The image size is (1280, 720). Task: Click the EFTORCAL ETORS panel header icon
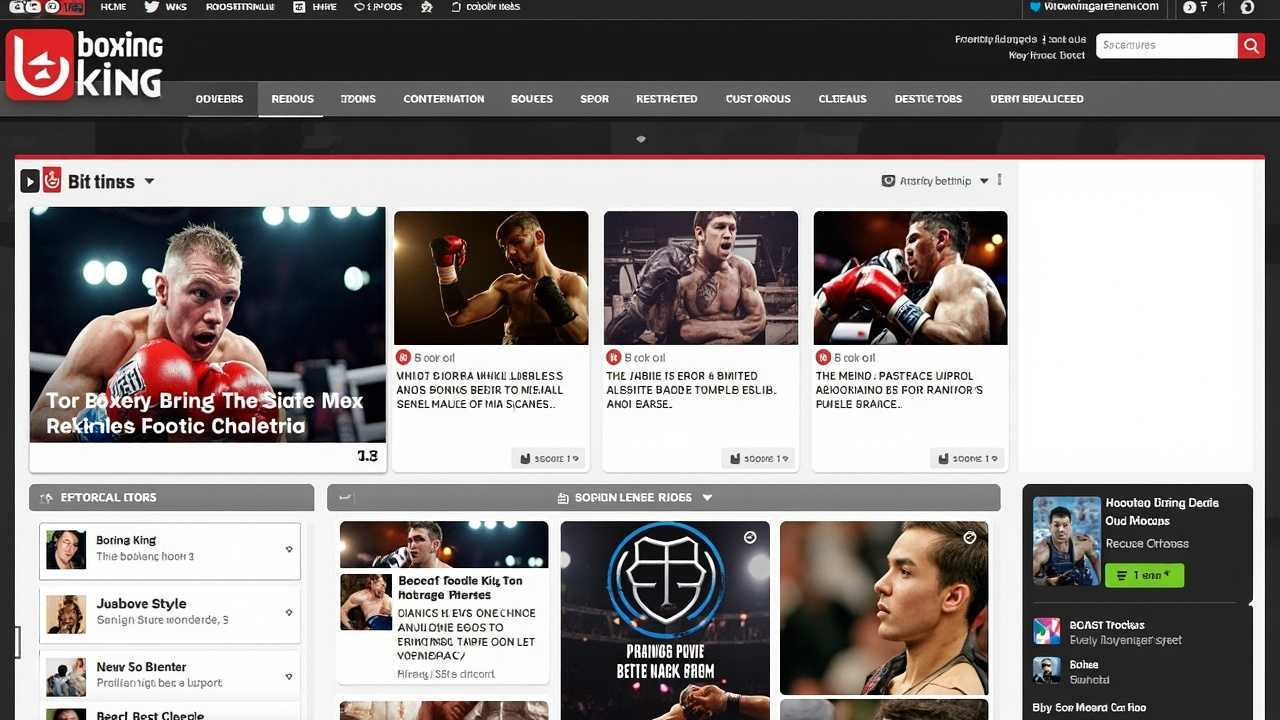pos(46,498)
